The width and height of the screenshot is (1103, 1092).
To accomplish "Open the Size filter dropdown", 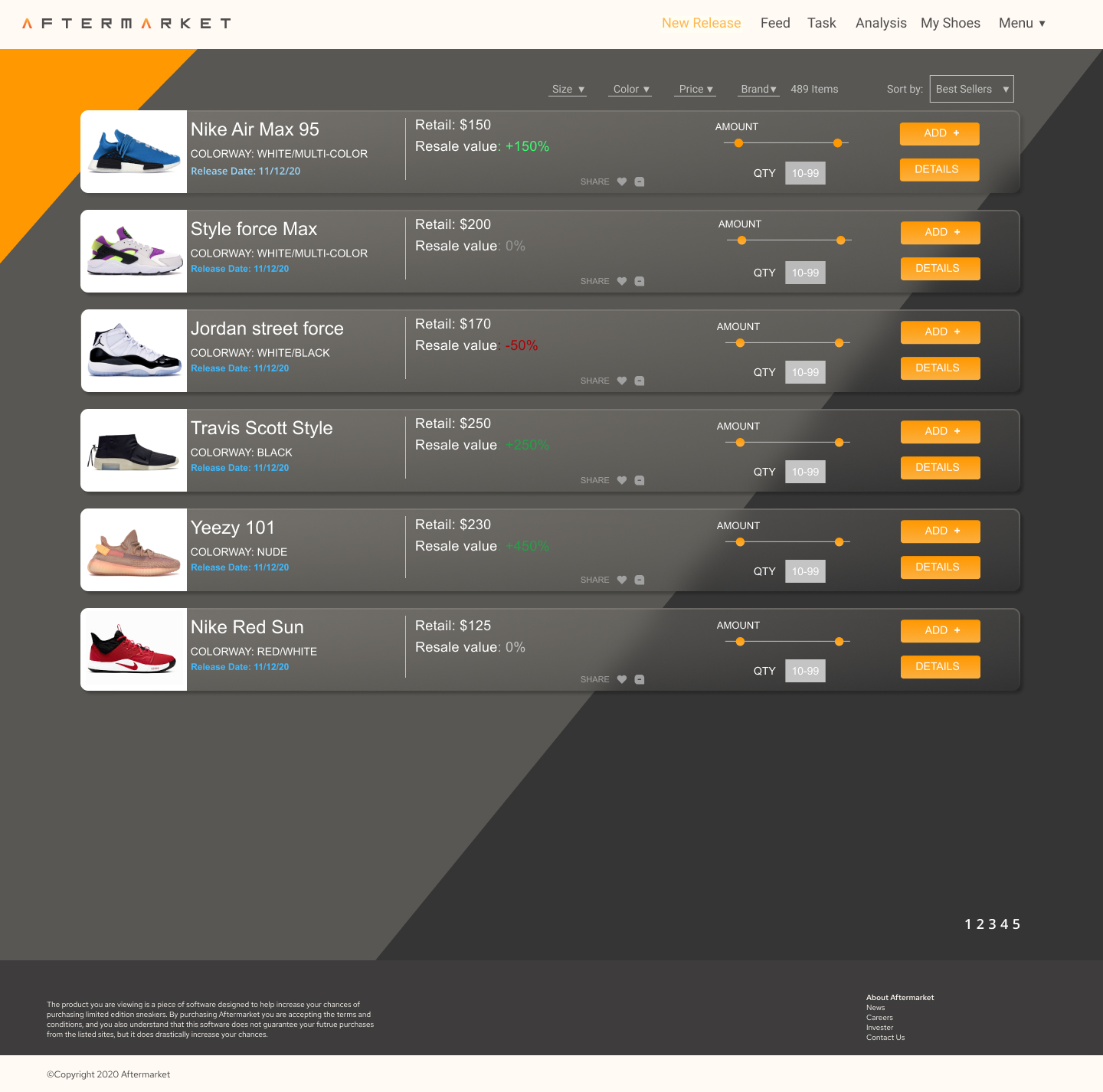I will pos(567,89).
